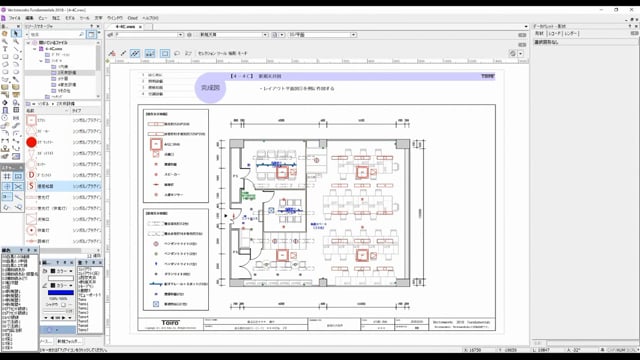Click the red filled circle symbol thumbnail
This screenshot has width=640, height=360.
(31, 142)
